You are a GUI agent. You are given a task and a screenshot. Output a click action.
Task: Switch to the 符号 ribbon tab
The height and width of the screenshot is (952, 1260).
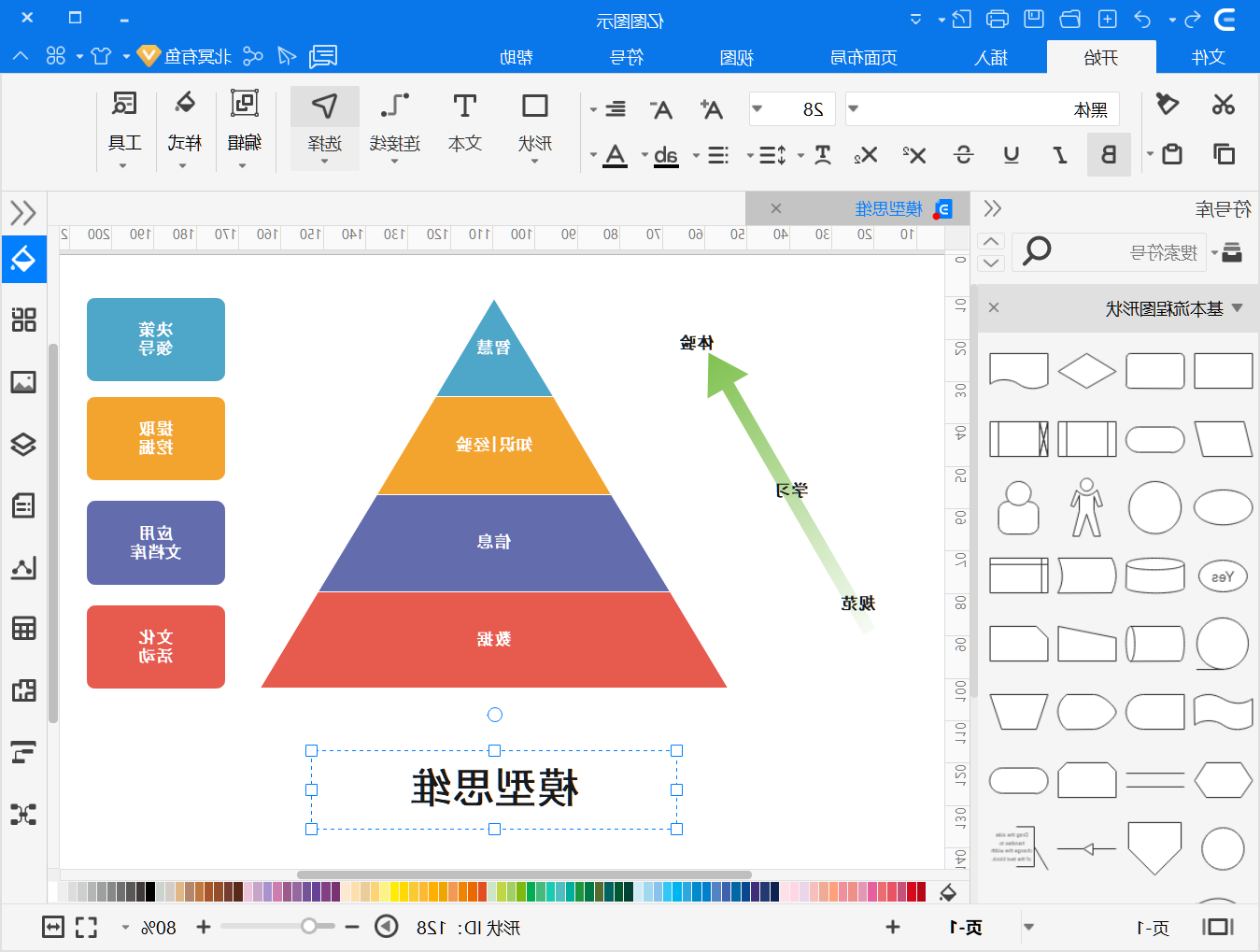point(627,57)
